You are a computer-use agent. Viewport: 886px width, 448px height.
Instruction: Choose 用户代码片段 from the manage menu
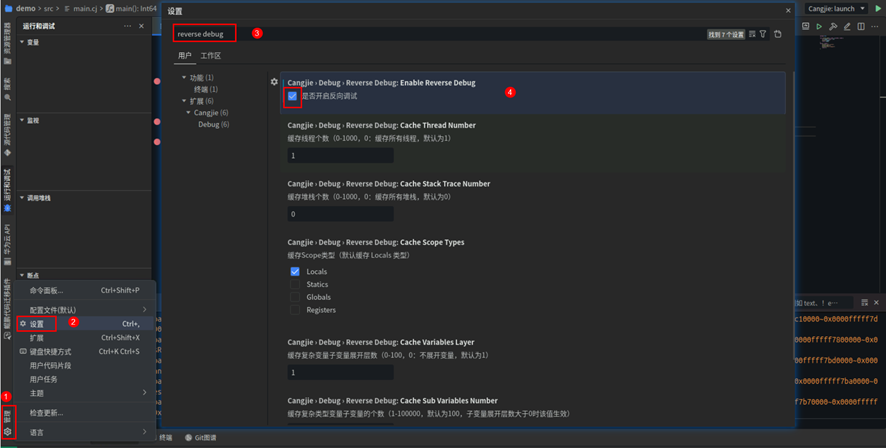pos(85,366)
